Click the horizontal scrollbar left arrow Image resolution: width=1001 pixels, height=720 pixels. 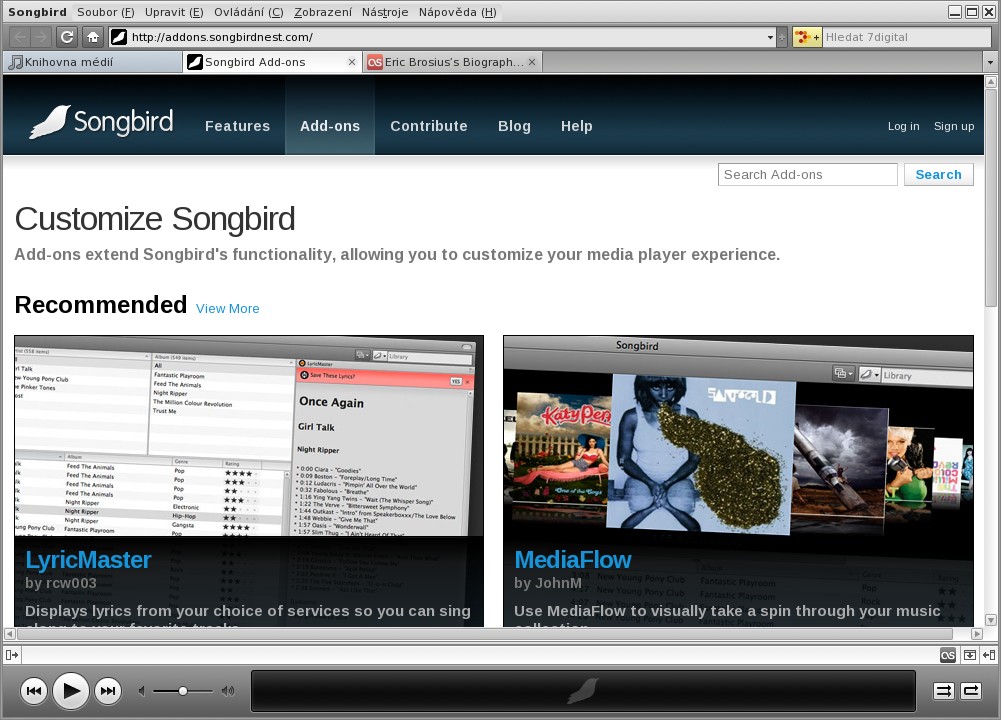click(10, 634)
